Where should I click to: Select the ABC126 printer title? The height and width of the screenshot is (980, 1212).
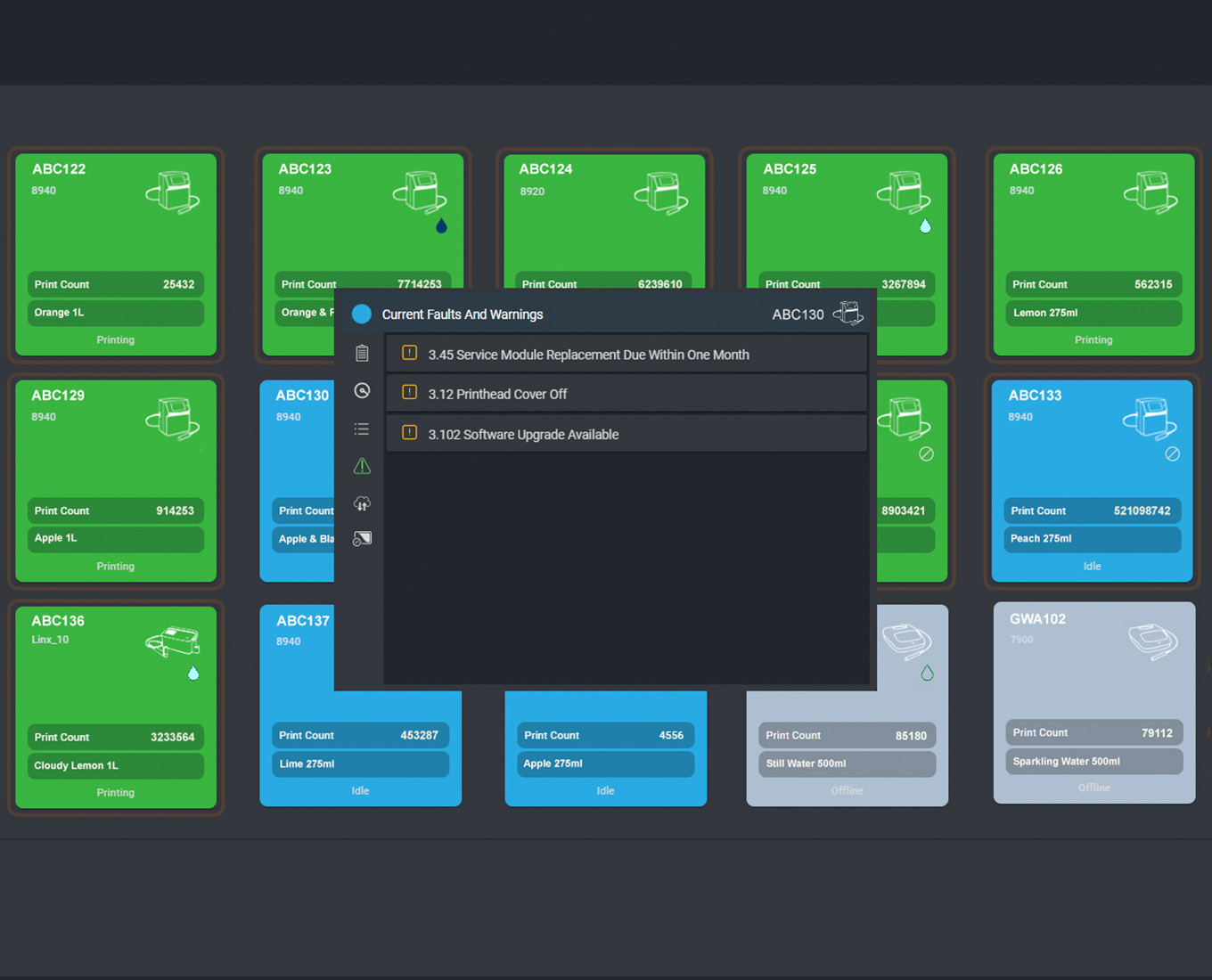[x=1036, y=169]
